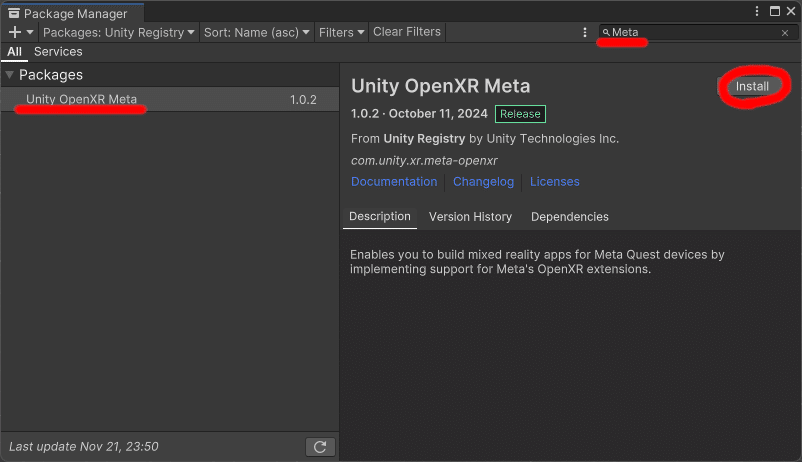This screenshot has width=802, height=462.
Task: Show the Dependencies tab
Action: (x=569, y=217)
